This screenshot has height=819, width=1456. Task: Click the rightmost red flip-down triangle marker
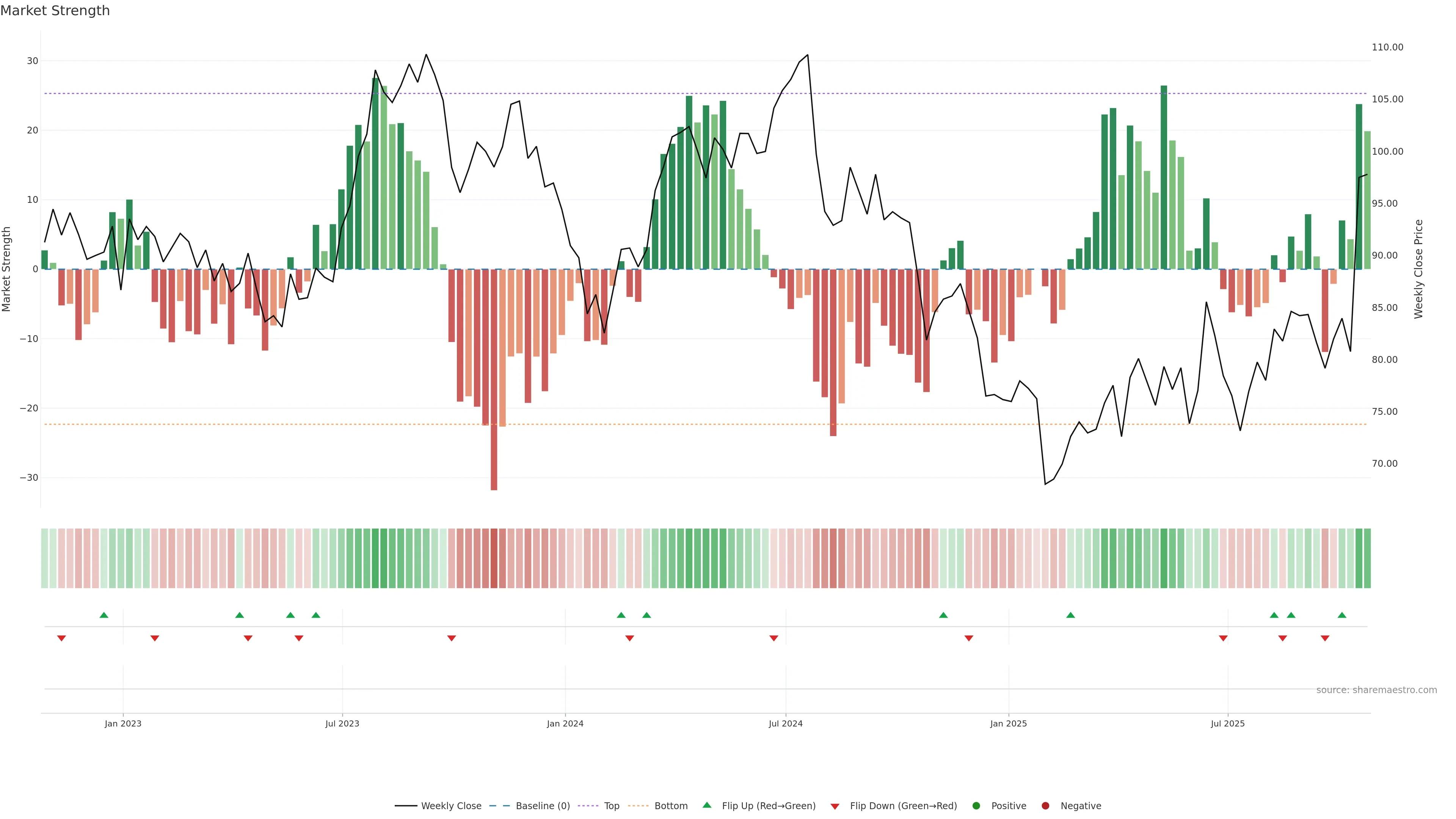pyautogui.click(x=1325, y=638)
